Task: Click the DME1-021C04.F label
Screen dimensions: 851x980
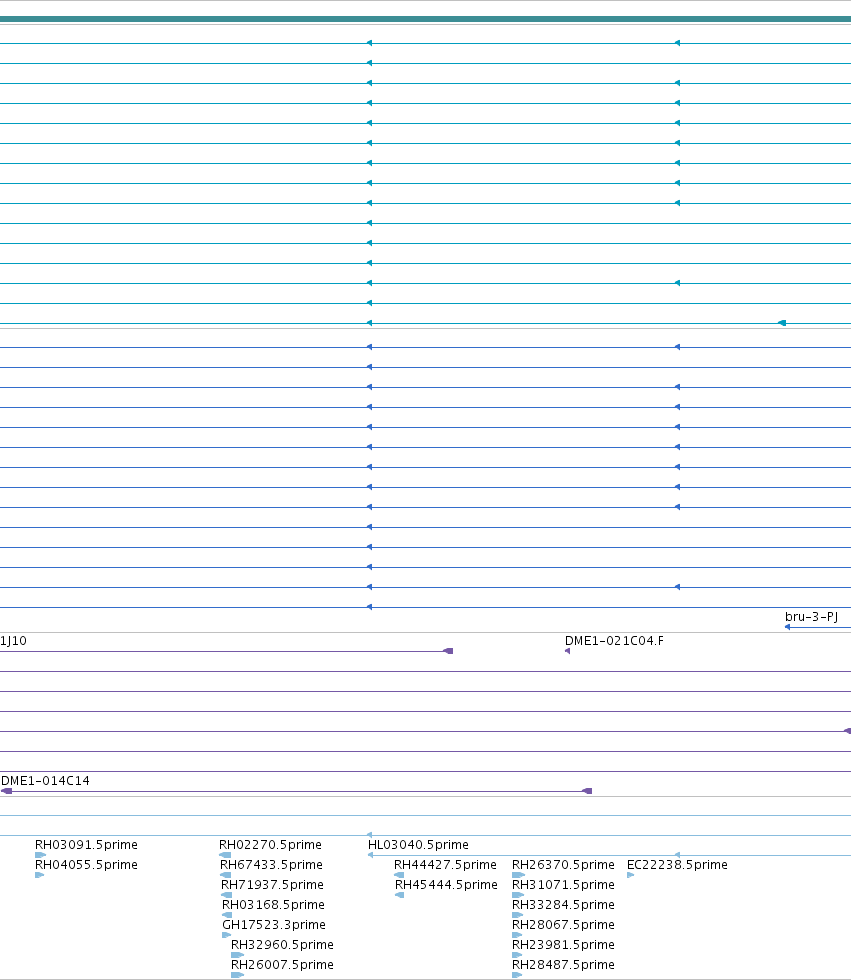Action: [x=614, y=641]
